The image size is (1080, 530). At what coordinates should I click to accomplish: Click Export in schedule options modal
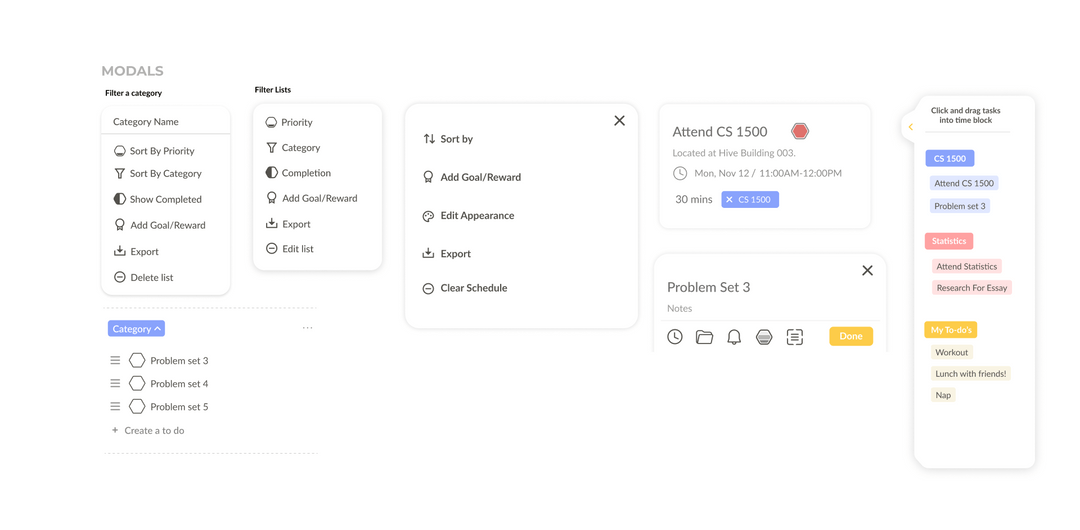pyautogui.click(x=446, y=254)
